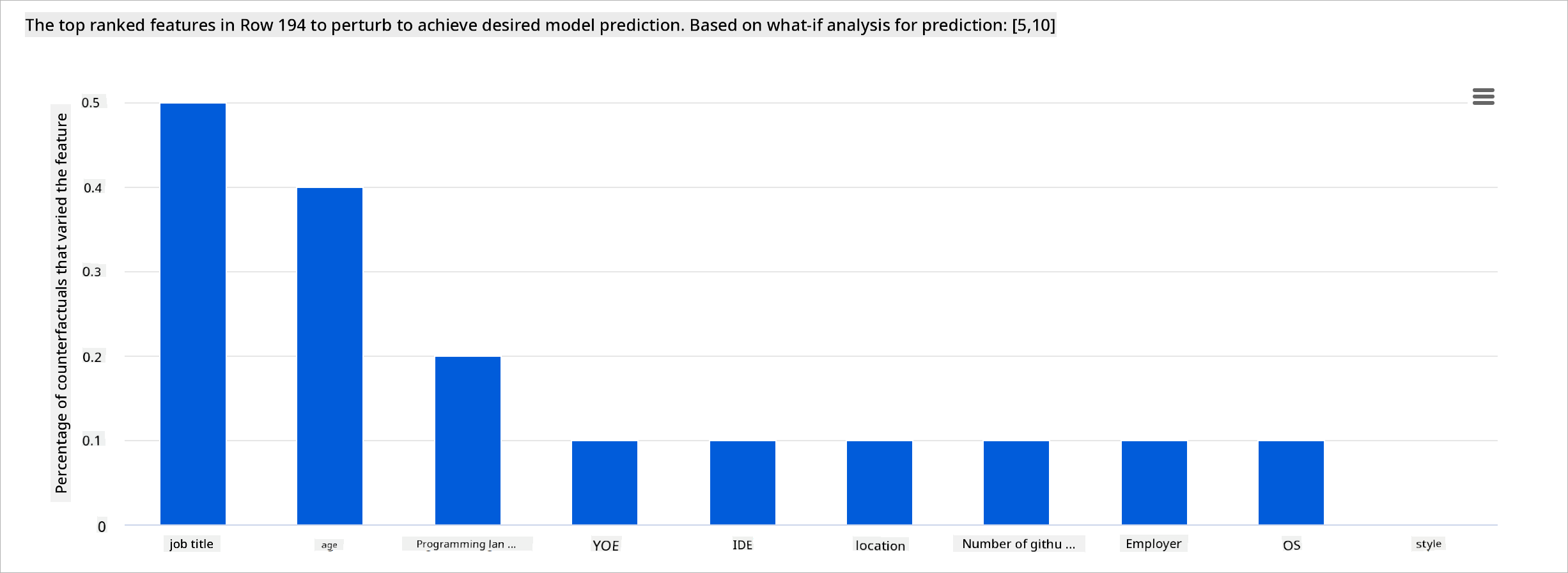Image resolution: width=1568 pixels, height=573 pixels.
Task: Select the OS bar
Action: click(1291, 482)
